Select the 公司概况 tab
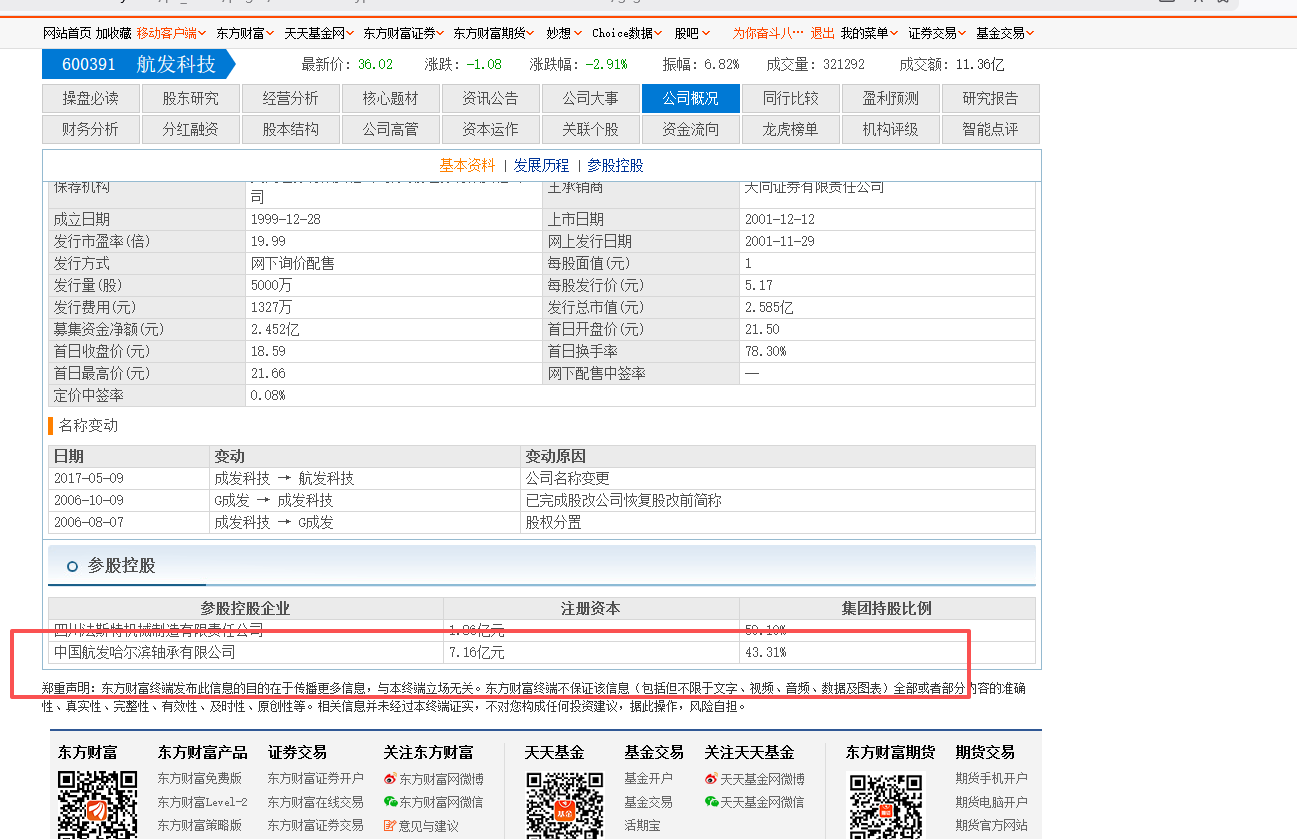Viewport: 1297px width, 839px height. tap(691, 98)
